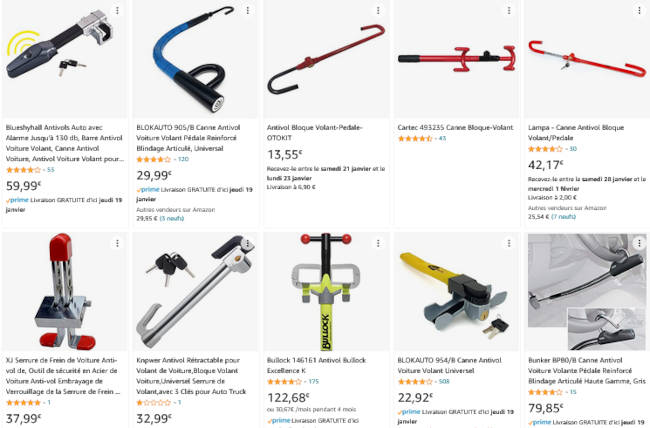Open options menu on Blueshyhall alarm lock card

(117, 10)
